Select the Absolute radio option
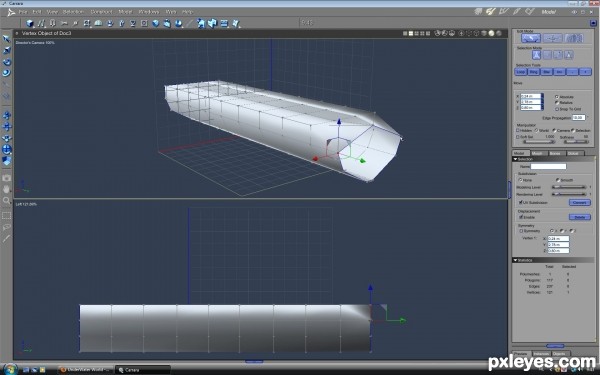Viewport: 600px width, 375px height. [557, 97]
